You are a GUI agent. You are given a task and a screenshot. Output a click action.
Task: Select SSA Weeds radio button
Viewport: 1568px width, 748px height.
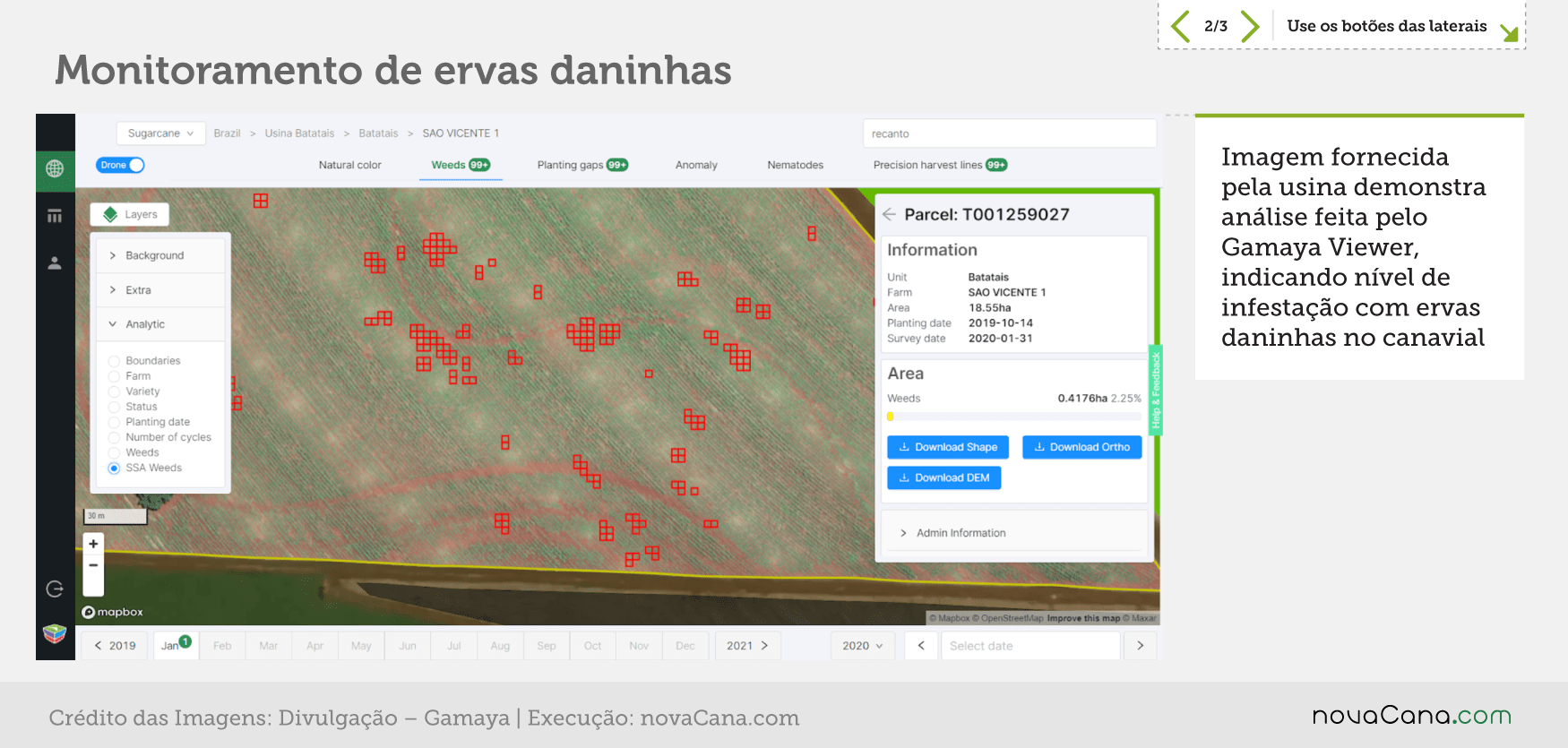pyautogui.click(x=114, y=468)
